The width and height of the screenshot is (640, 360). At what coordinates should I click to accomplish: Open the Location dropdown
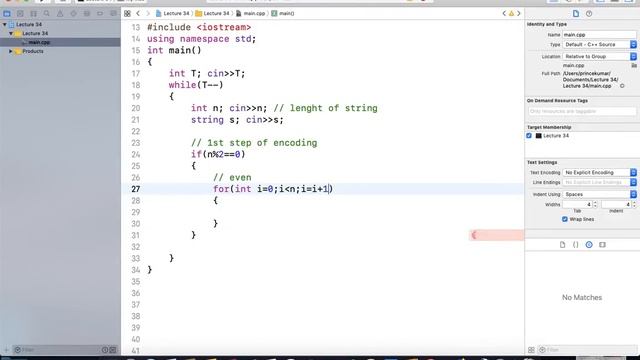pyautogui.click(x=600, y=56)
